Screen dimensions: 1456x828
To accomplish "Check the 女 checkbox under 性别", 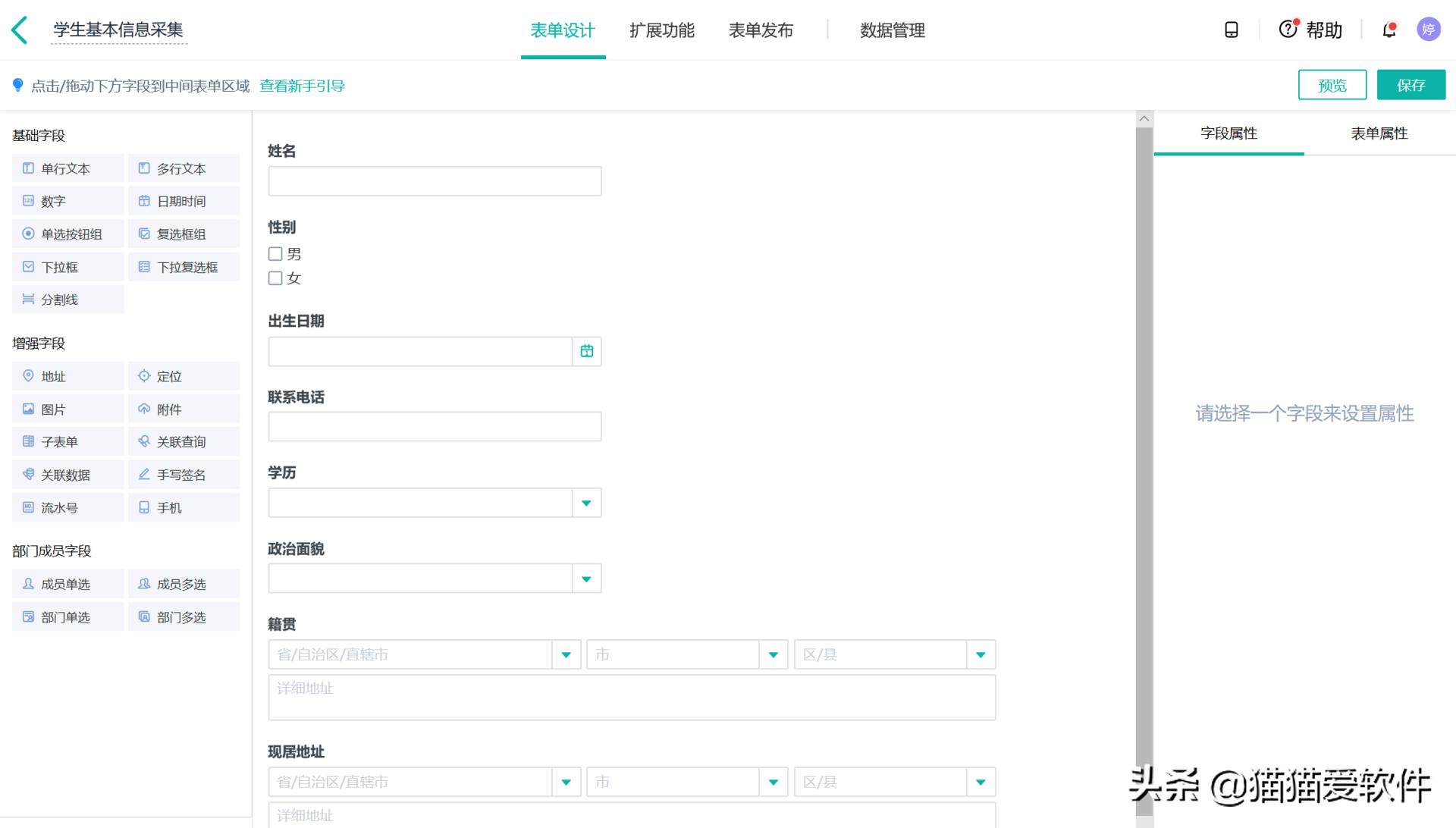I will pos(275,278).
